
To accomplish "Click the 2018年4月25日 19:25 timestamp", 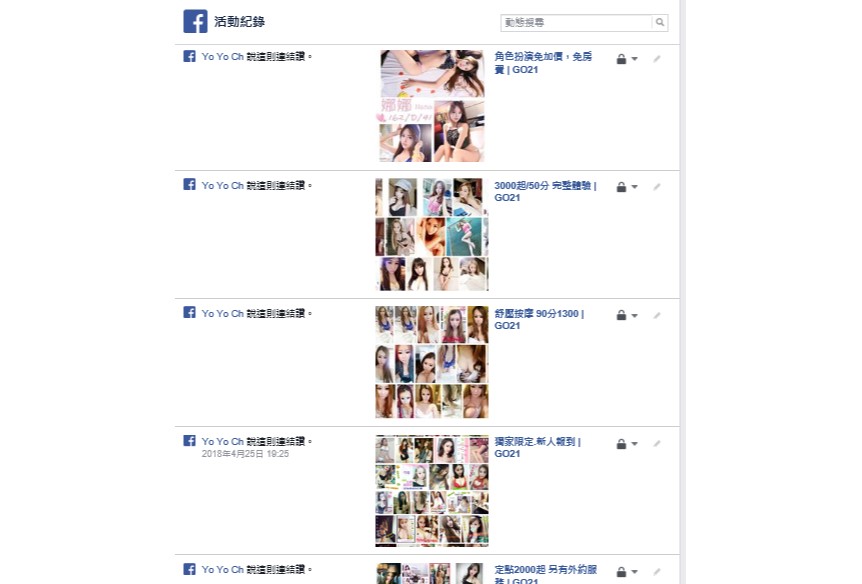I will pyautogui.click(x=245, y=454).
